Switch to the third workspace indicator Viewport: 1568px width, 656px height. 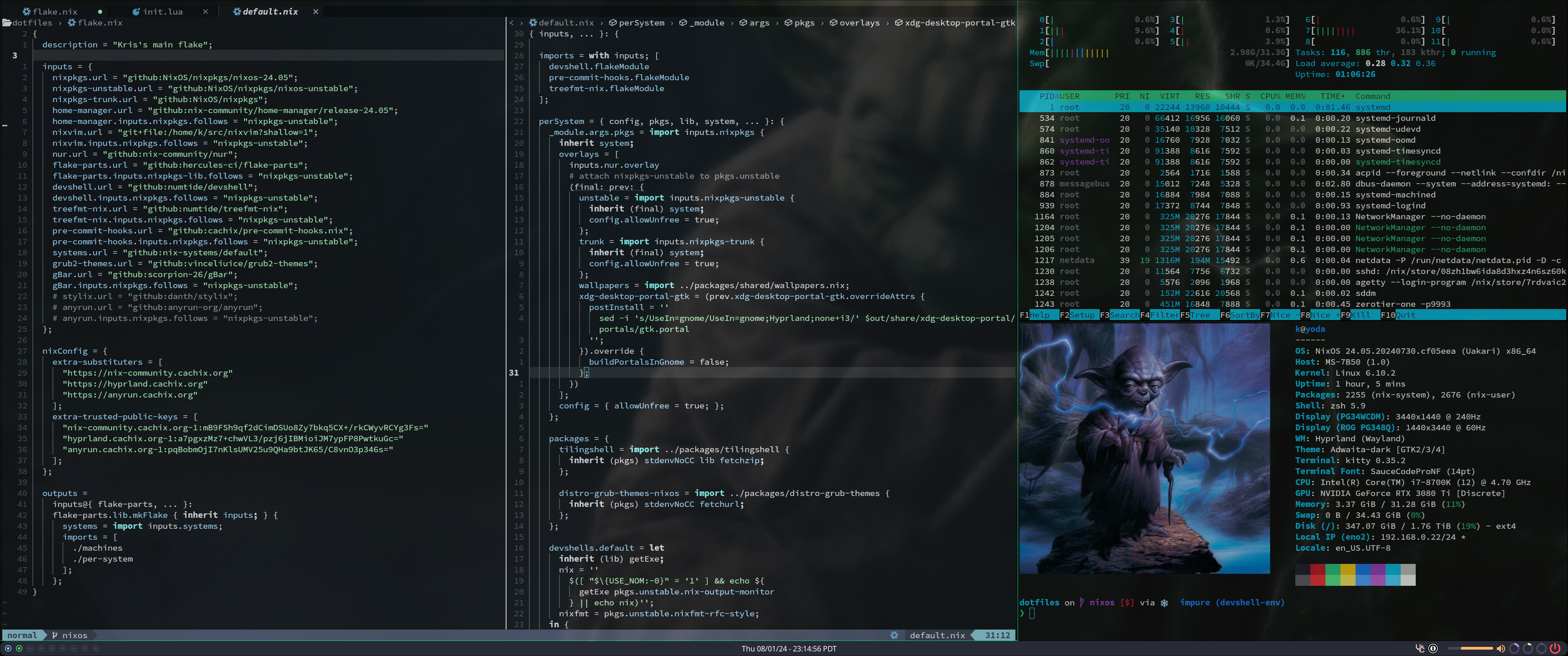point(30,649)
